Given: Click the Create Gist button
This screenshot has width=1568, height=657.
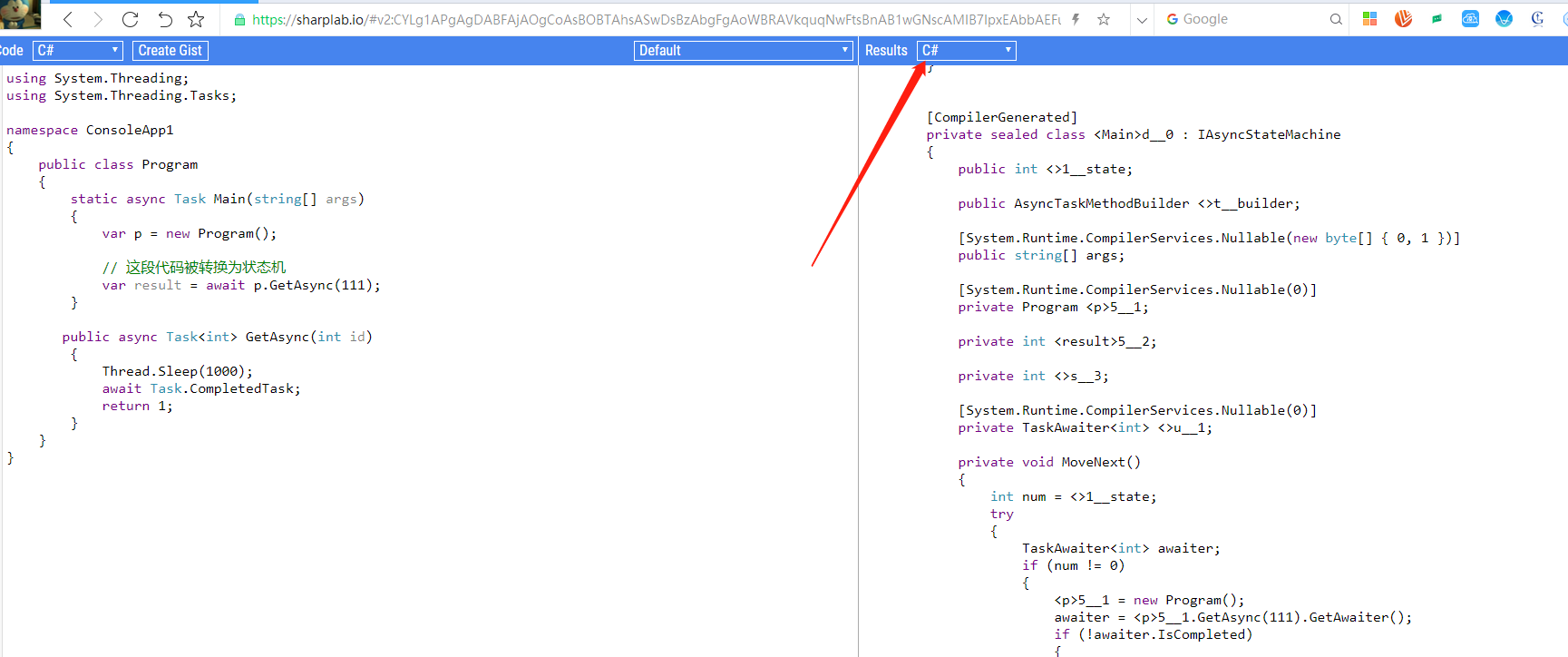Looking at the screenshot, I should click(x=170, y=51).
